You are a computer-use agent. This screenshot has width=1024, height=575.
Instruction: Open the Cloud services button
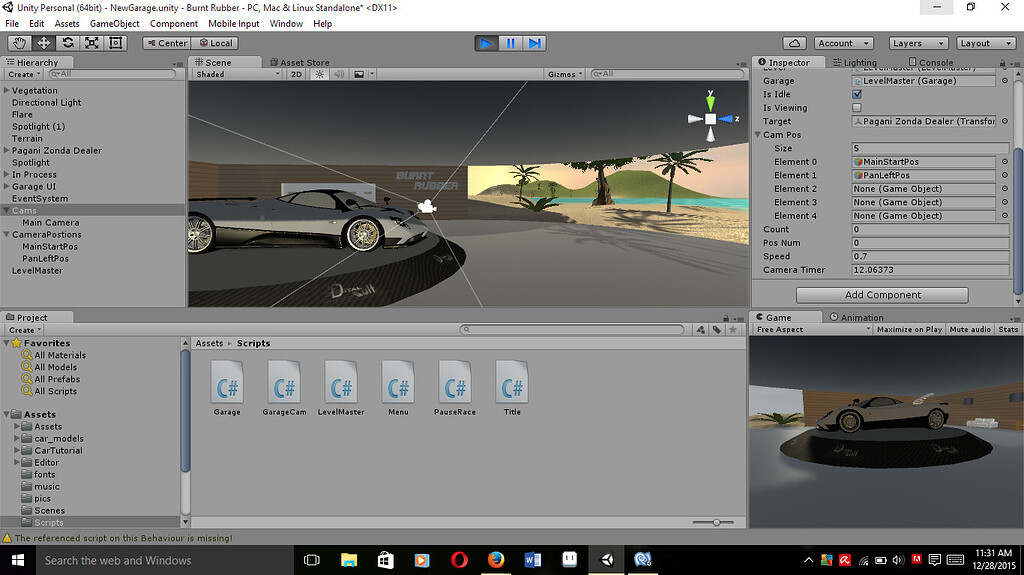pos(794,43)
